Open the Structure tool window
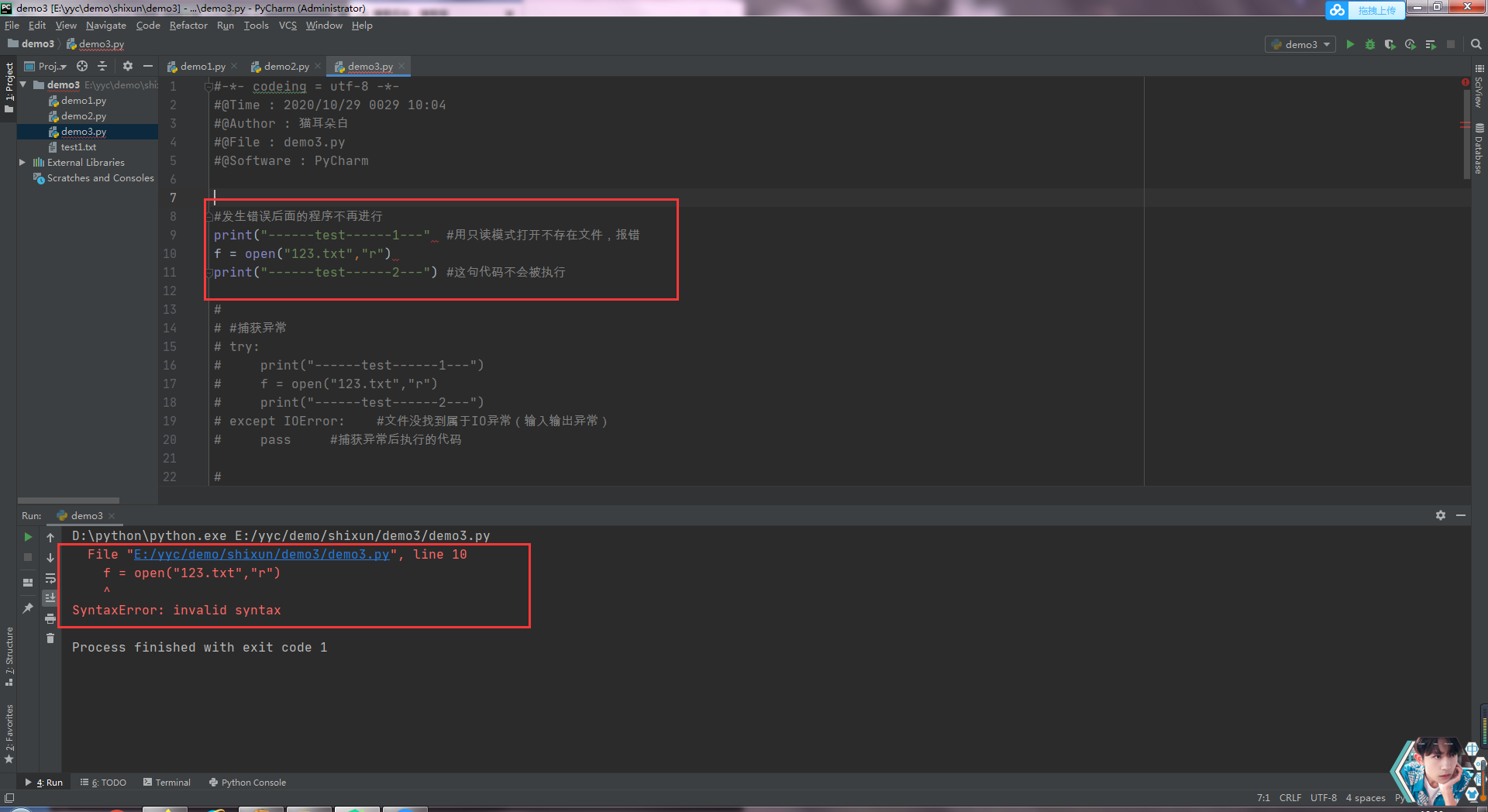Image resolution: width=1488 pixels, height=812 pixels. 9,656
